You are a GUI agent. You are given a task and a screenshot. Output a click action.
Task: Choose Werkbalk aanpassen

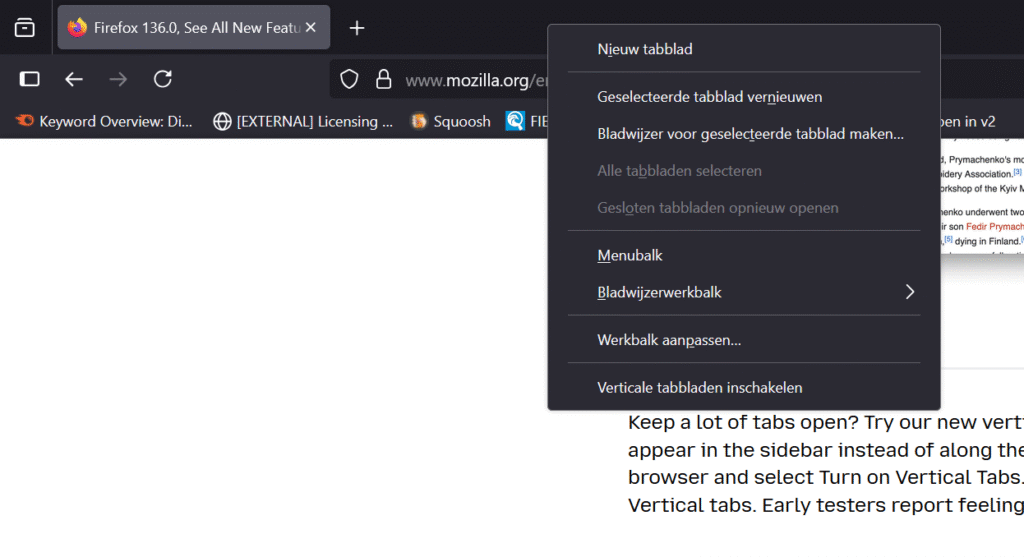pos(744,340)
